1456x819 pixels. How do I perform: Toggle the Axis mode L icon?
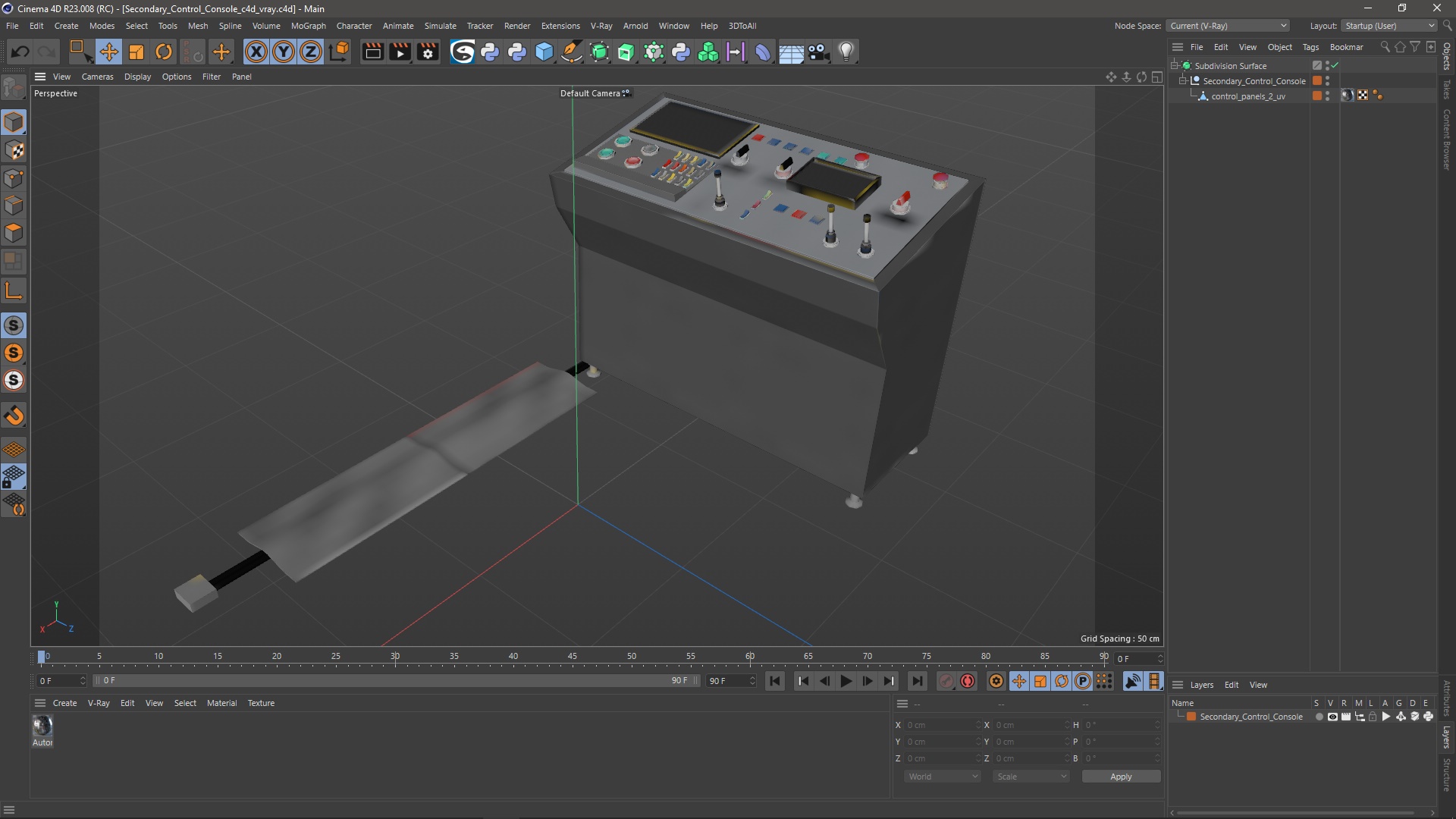coord(14,290)
